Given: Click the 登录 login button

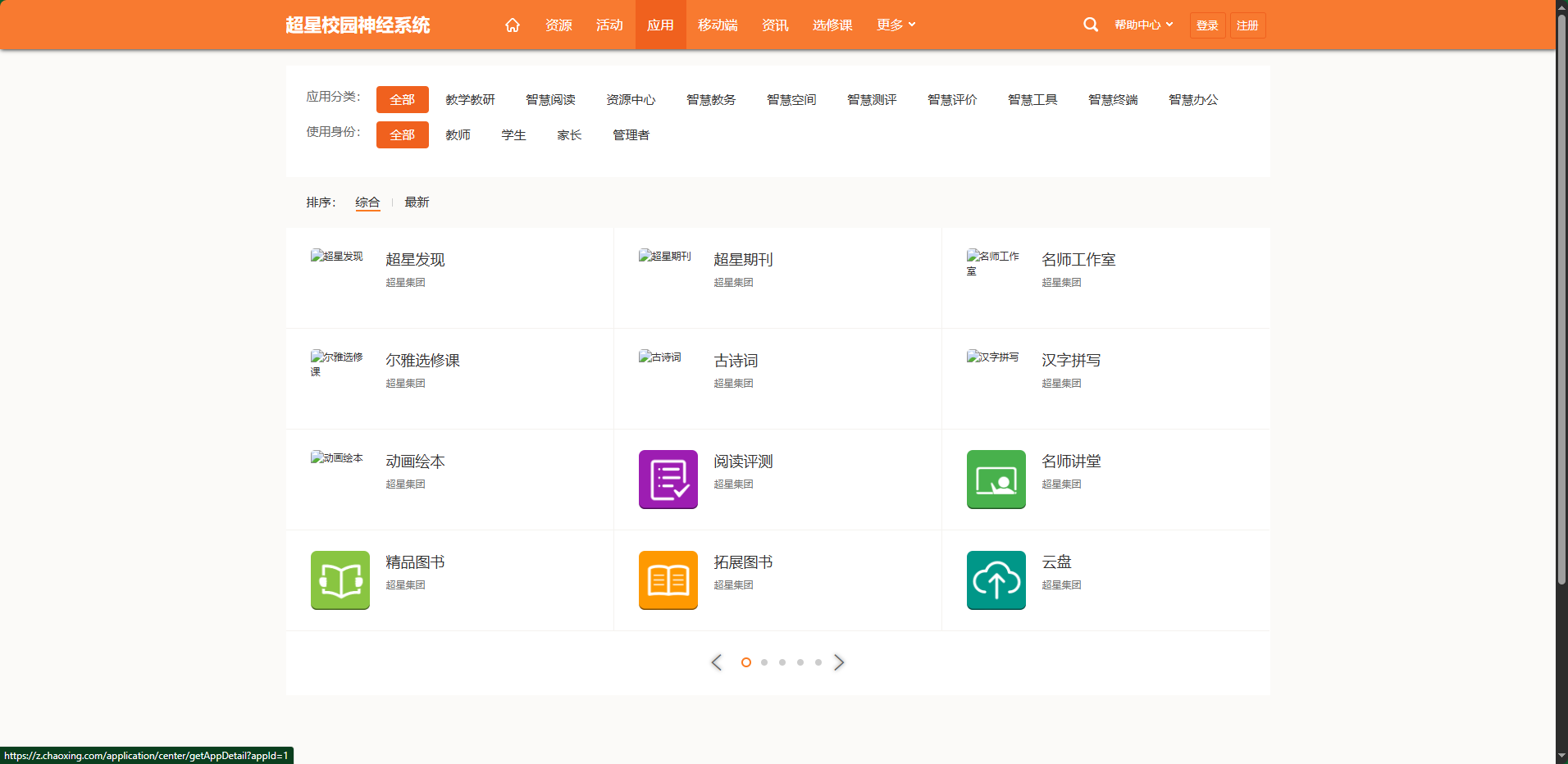Looking at the screenshot, I should 1207,25.
